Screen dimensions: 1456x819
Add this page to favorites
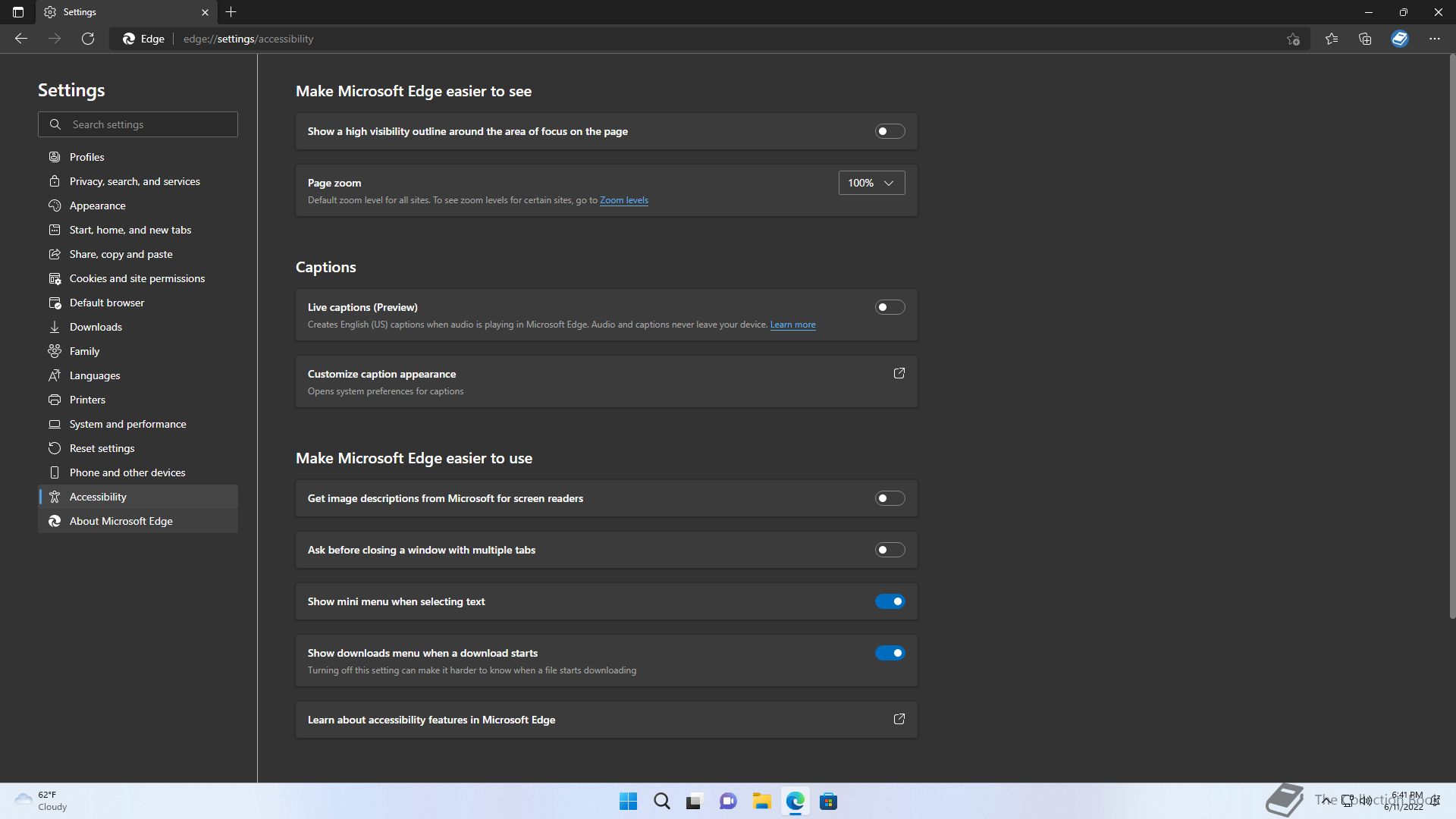pyautogui.click(x=1293, y=39)
